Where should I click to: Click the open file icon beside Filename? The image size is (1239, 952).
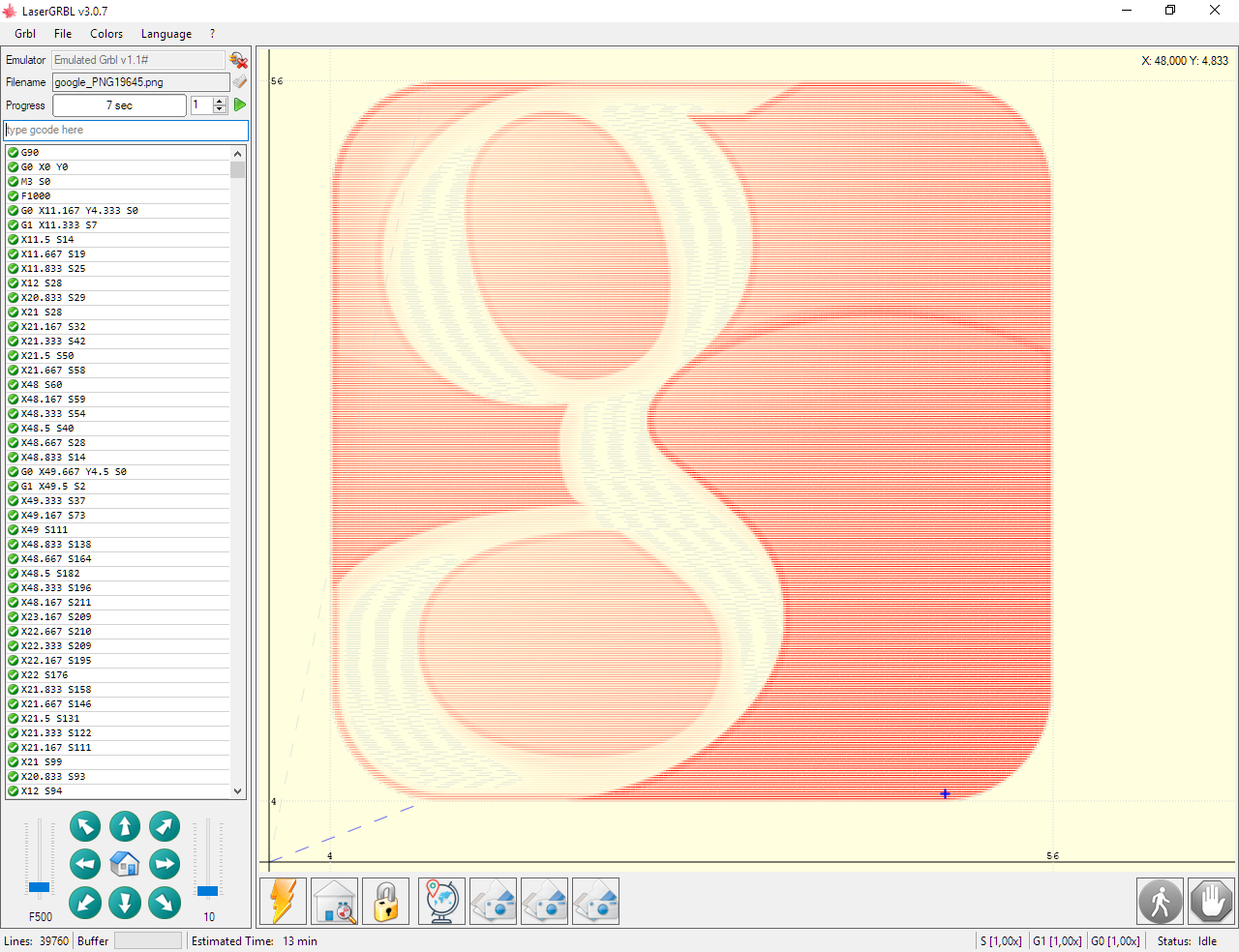(x=239, y=82)
